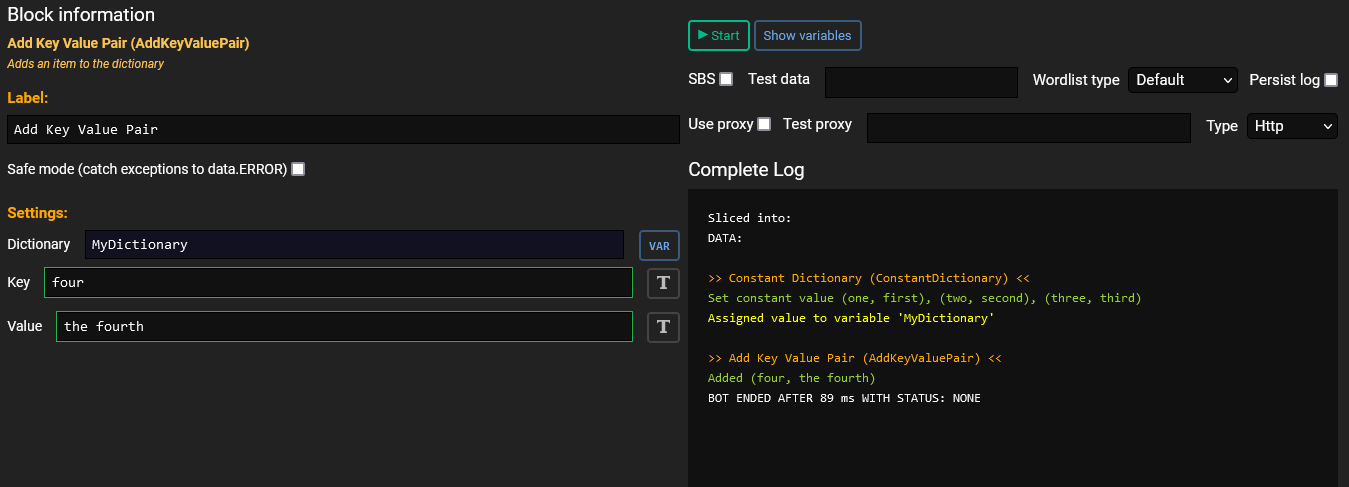The width and height of the screenshot is (1349, 487).
Task: Toggle Safe mode catch exceptions checkbox
Action: 298,169
